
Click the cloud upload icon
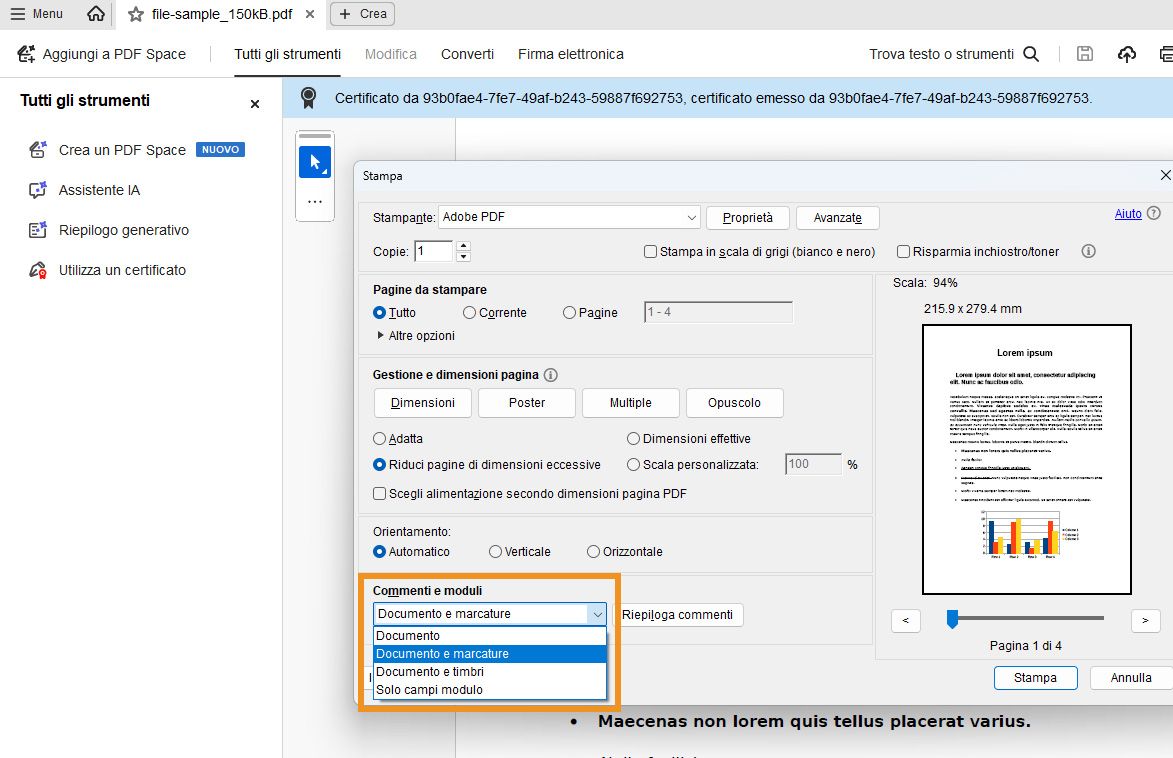tap(1127, 54)
